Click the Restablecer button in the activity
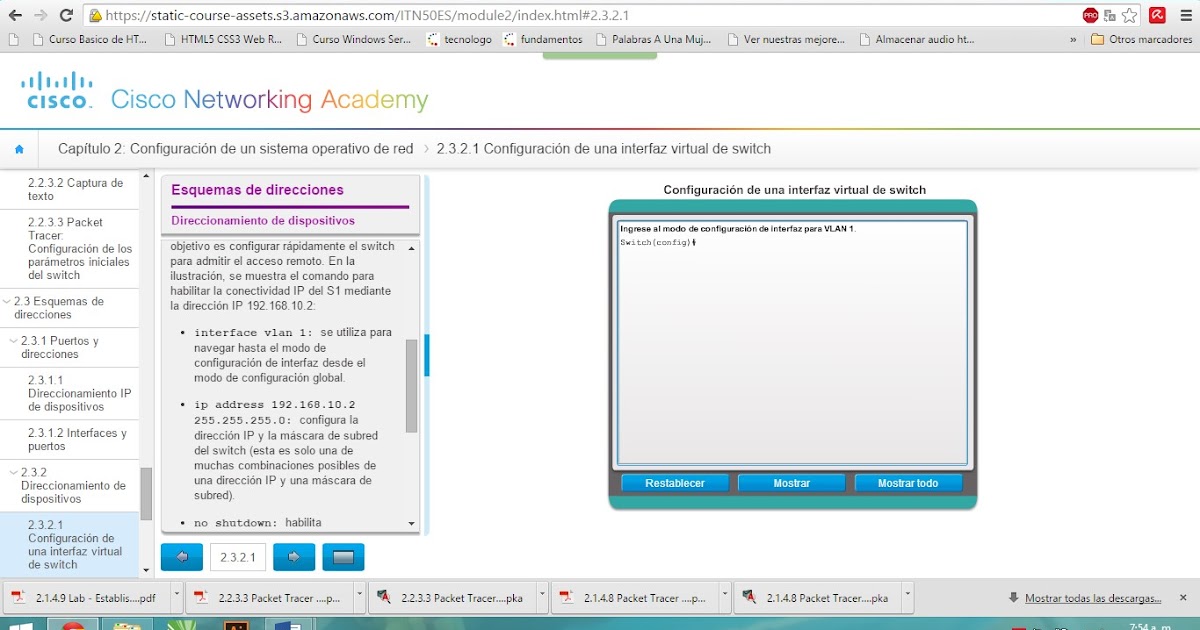Screen dimensions: 1200x630 (x=674, y=483)
